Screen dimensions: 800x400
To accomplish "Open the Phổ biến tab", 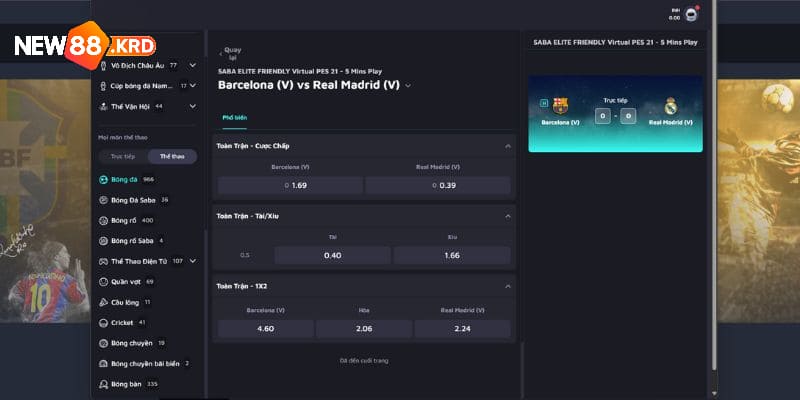I will [234, 118].
